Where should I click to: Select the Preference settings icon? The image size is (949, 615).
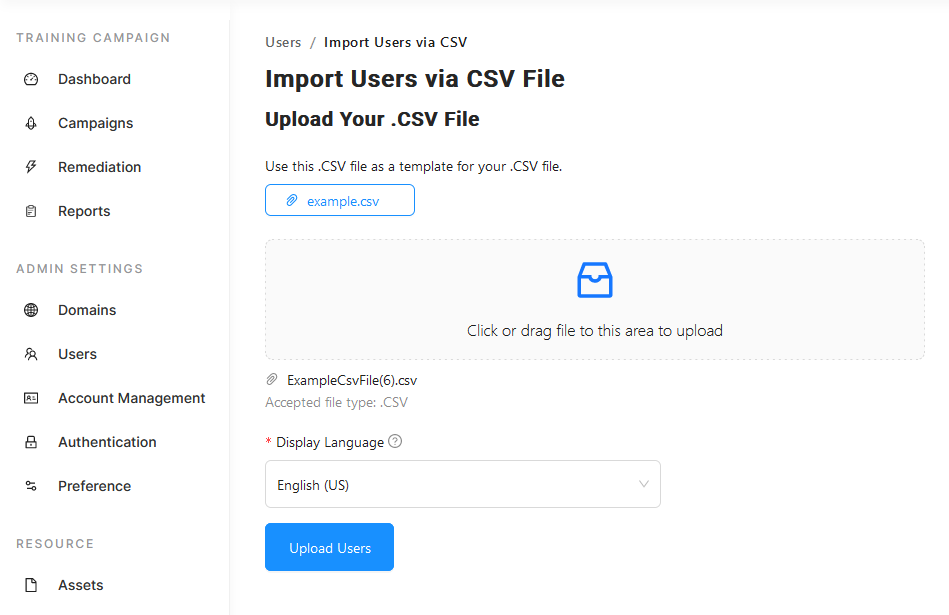(x=30, y=486)
